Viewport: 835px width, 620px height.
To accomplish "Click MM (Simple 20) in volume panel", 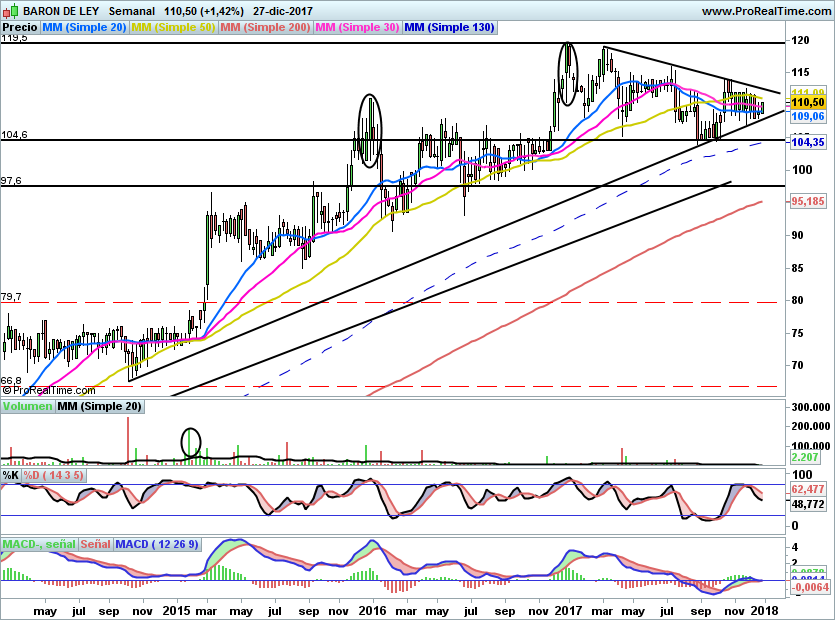I will tap(99, 406).
